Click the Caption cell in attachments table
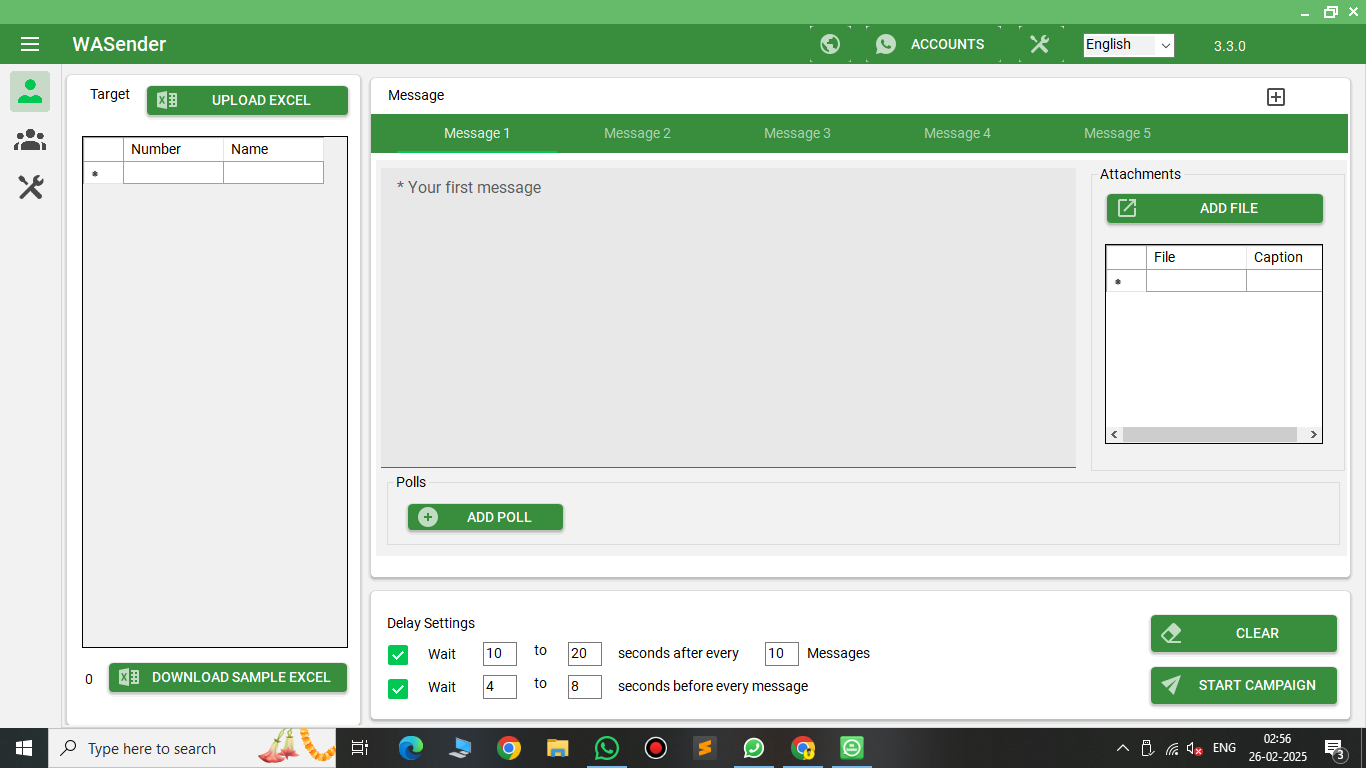 pyautogui.click(x=1284, y=281)
